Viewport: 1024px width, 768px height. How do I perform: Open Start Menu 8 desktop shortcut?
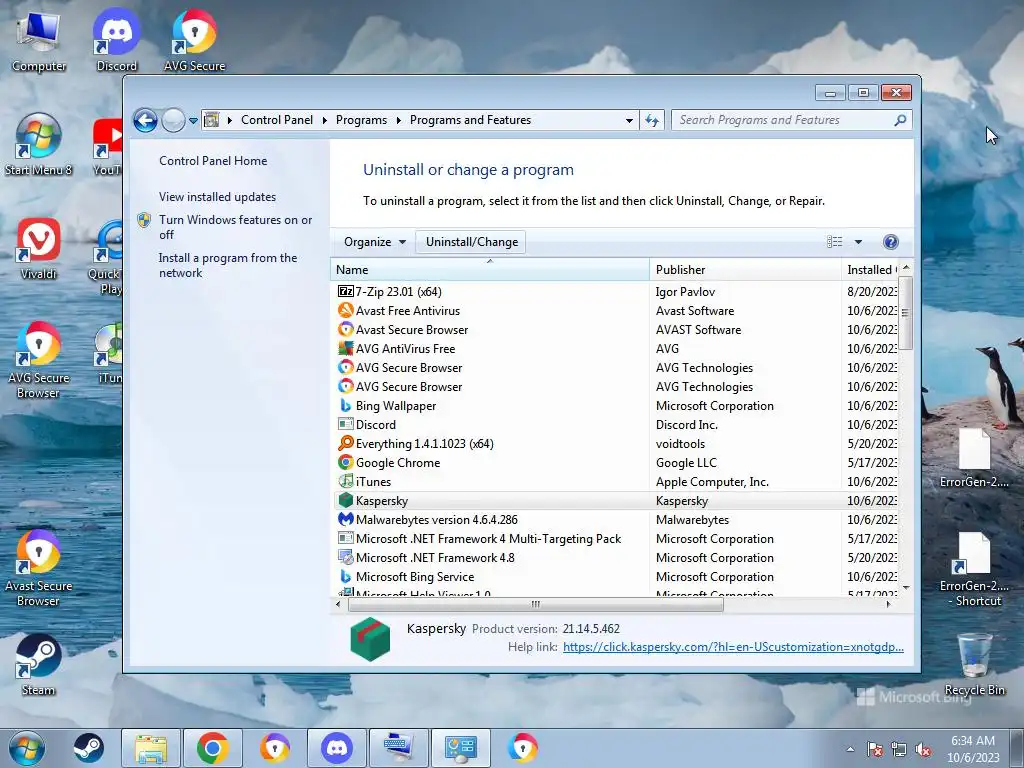39,144
